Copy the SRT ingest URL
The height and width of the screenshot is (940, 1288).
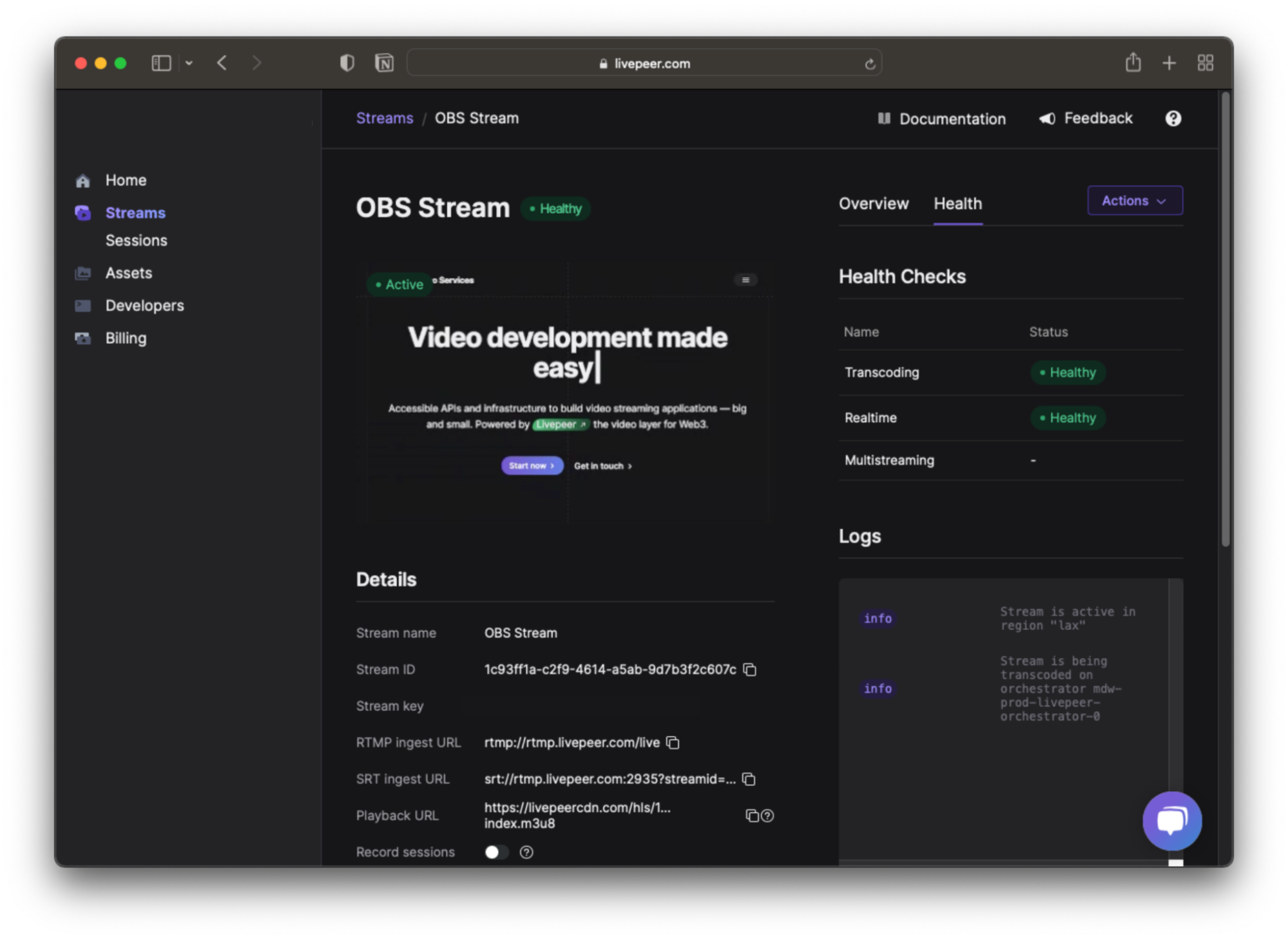749,779
